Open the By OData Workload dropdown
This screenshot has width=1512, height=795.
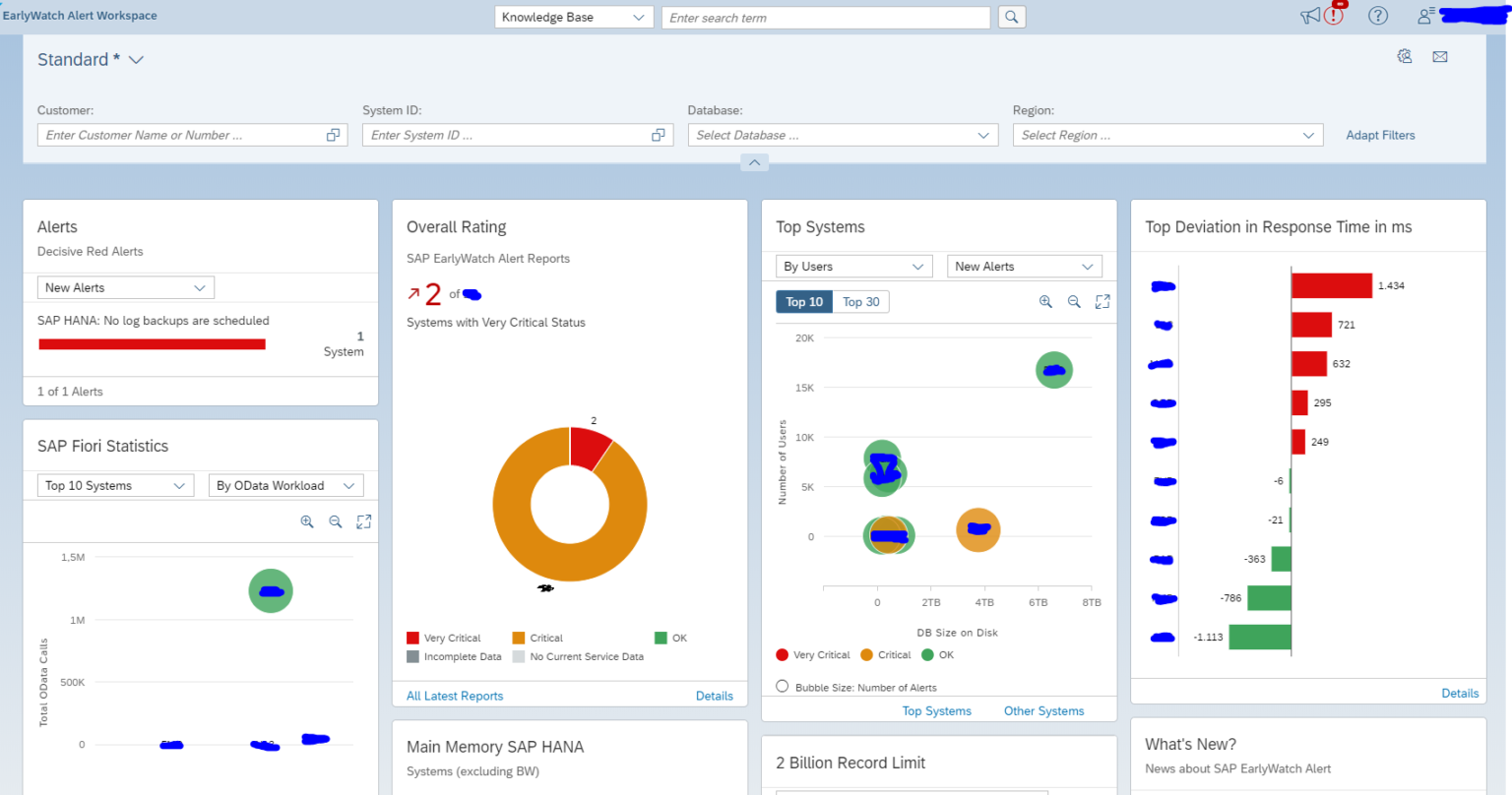[285, 485]
